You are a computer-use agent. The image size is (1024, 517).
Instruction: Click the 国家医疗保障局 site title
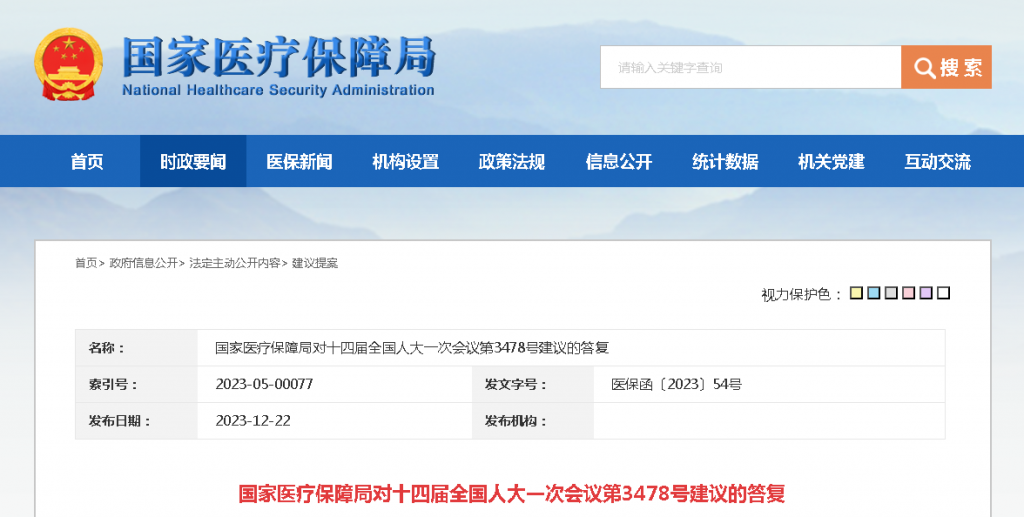pyautogui.click(x=279, y=57)
